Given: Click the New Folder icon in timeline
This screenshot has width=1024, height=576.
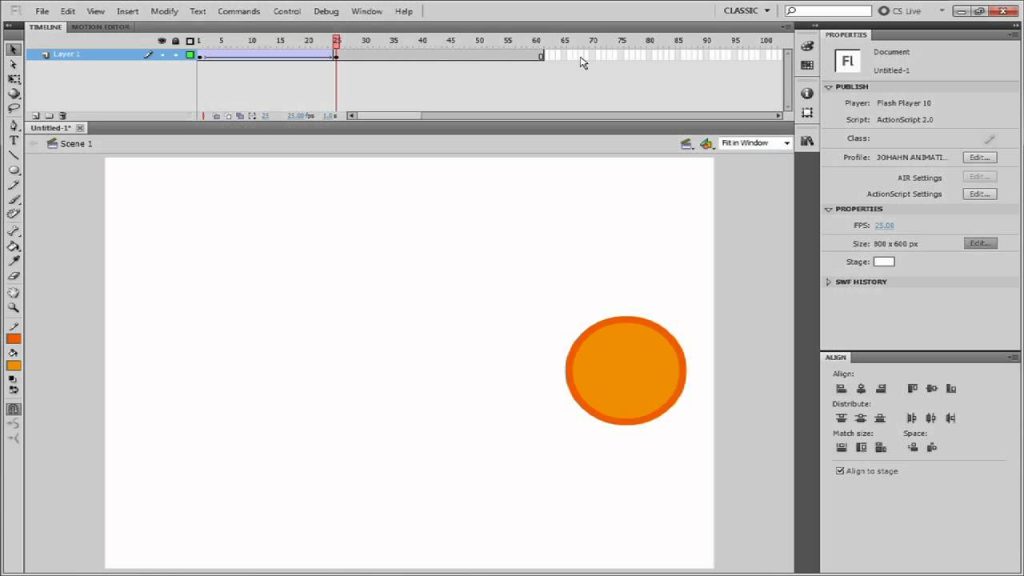Looking at the screenshot, I should pos(49,116).
